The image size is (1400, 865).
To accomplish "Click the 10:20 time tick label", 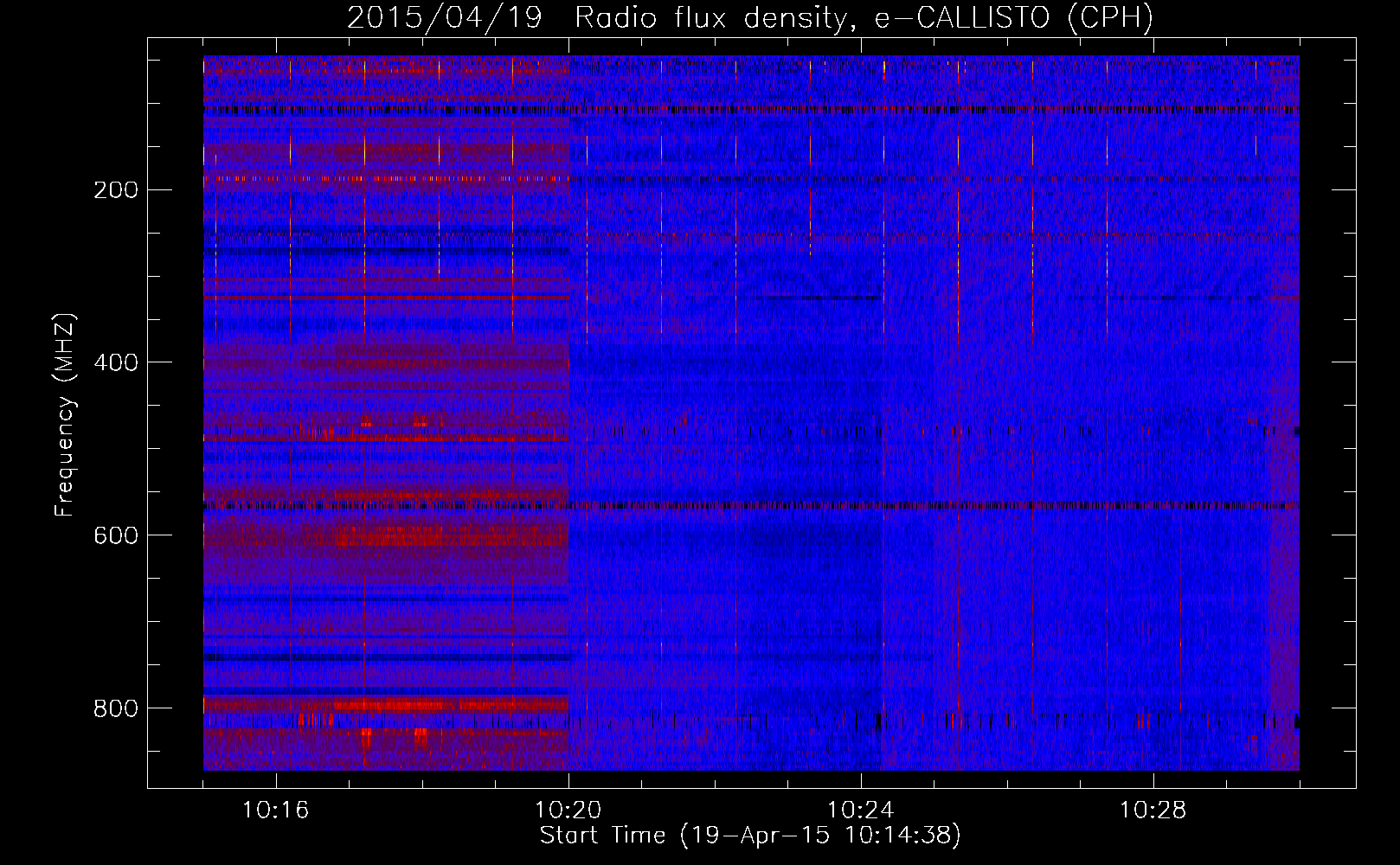I will [568, 811].
